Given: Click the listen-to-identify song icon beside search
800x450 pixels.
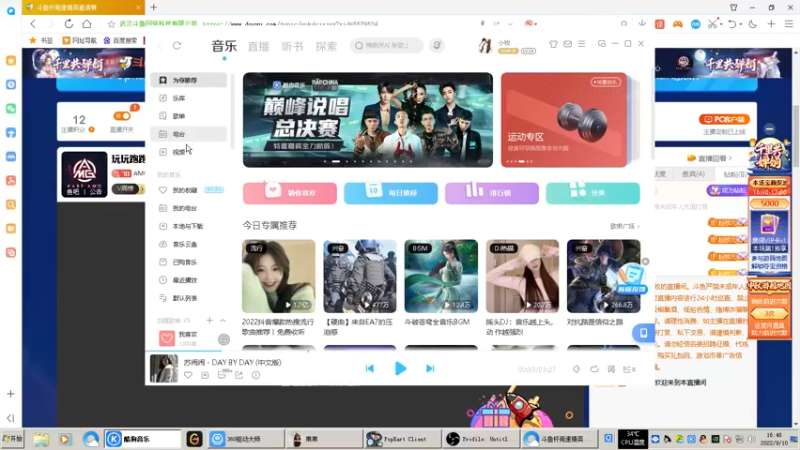Looking at the screenshot, I should tap(437, 45).
